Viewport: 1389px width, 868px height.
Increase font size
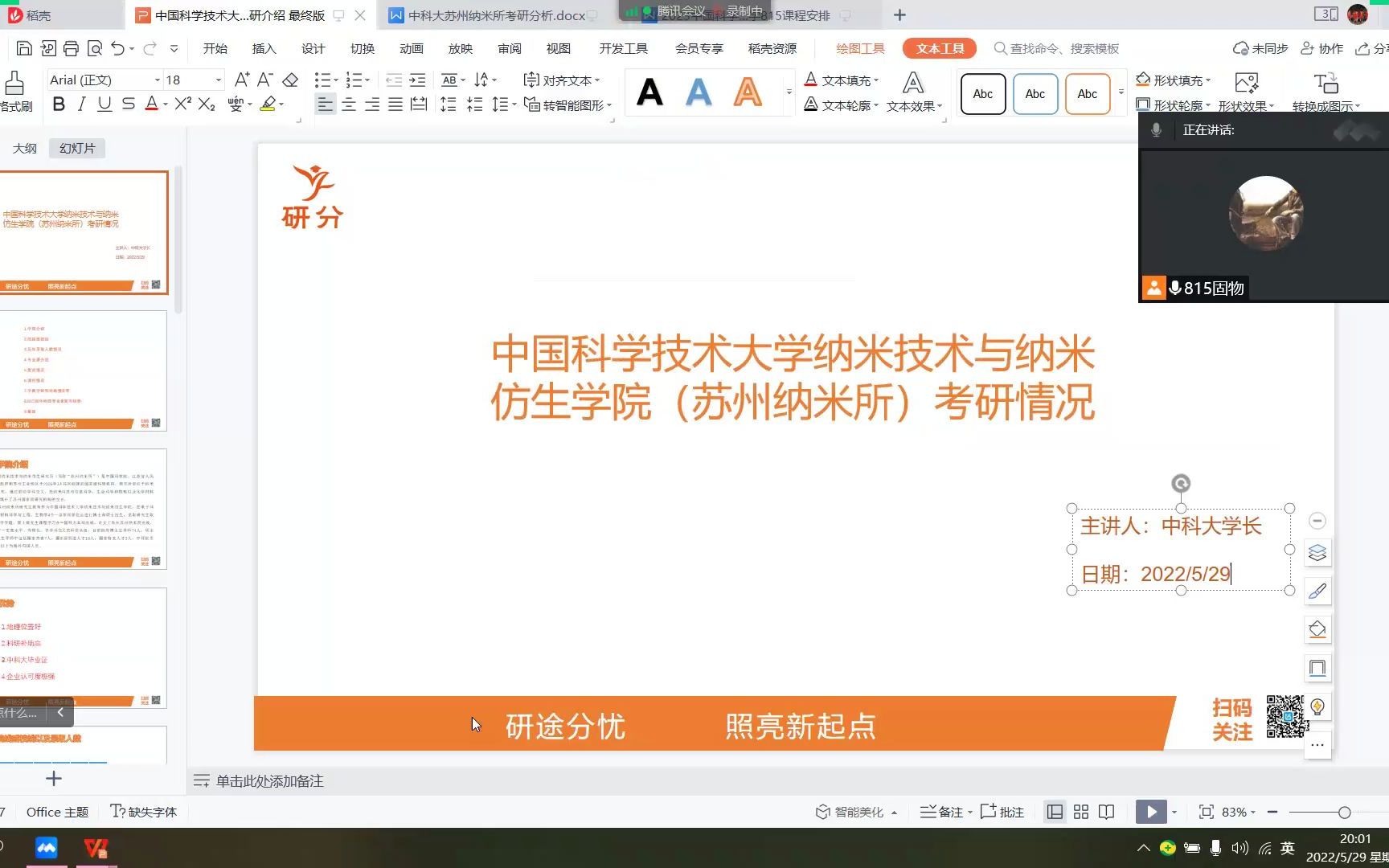241,80
